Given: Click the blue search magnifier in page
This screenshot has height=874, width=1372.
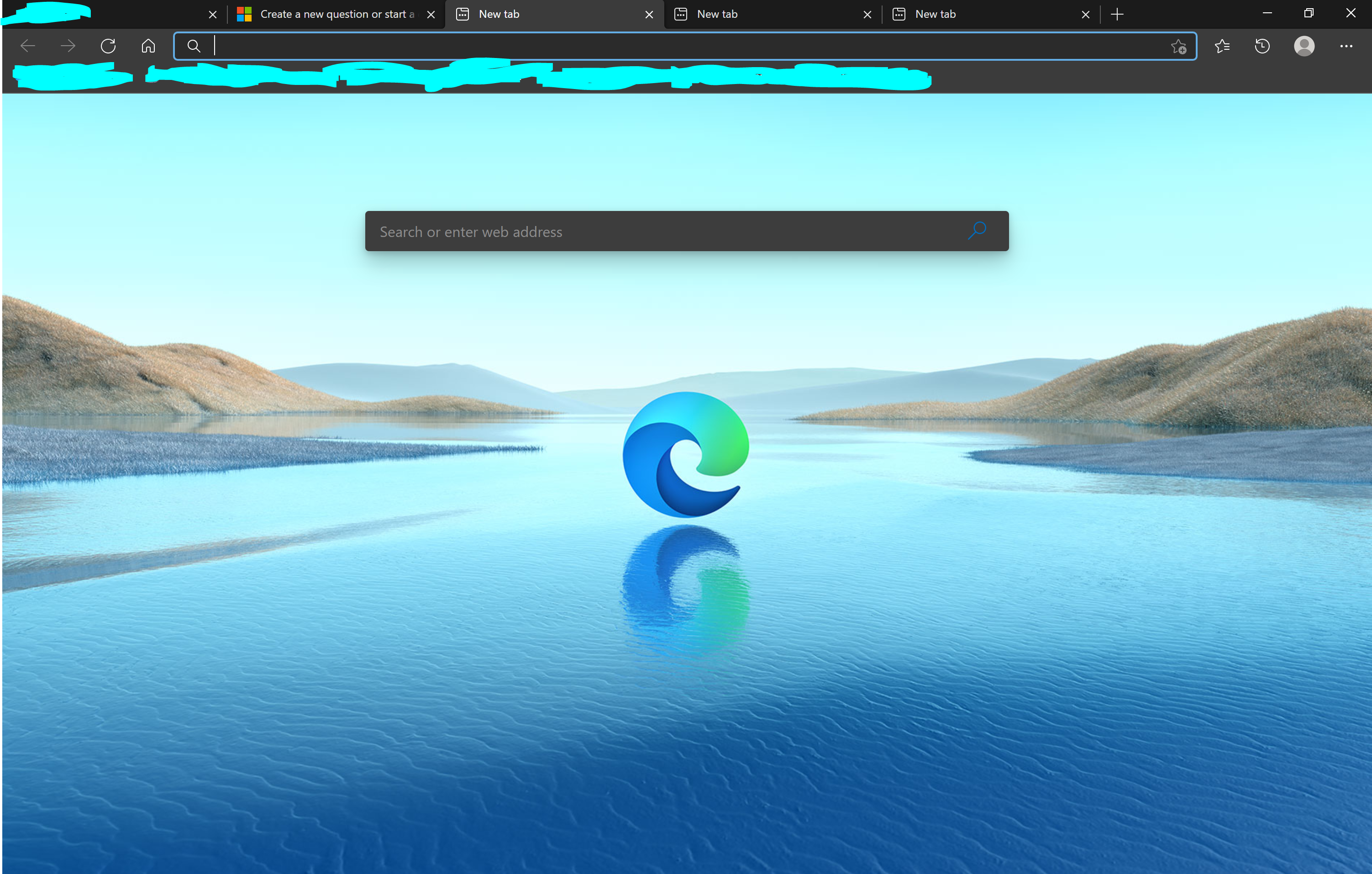Looking at the screenshot, I should pos(977,231).
